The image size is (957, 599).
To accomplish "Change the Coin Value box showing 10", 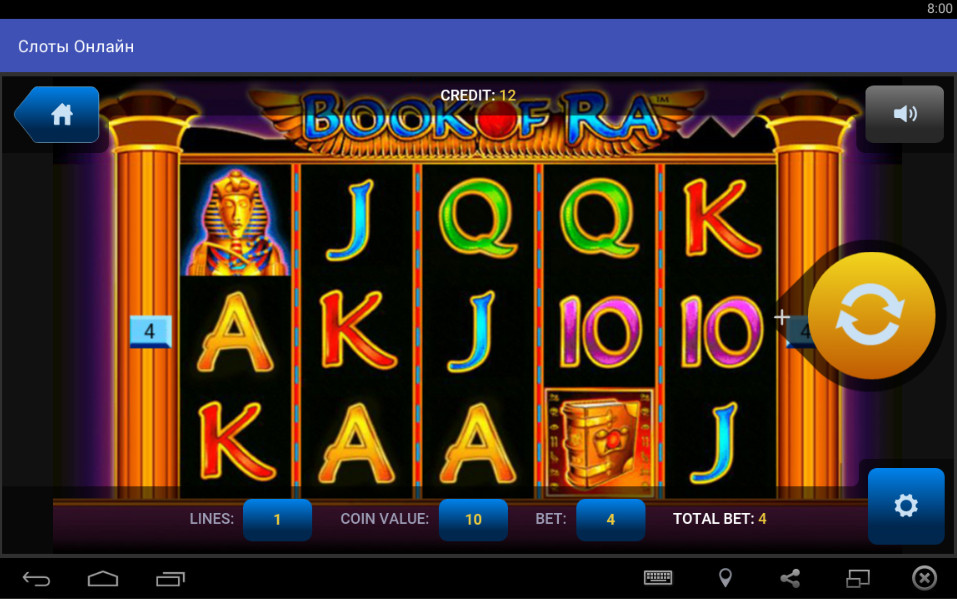I will tap(473, 519).
